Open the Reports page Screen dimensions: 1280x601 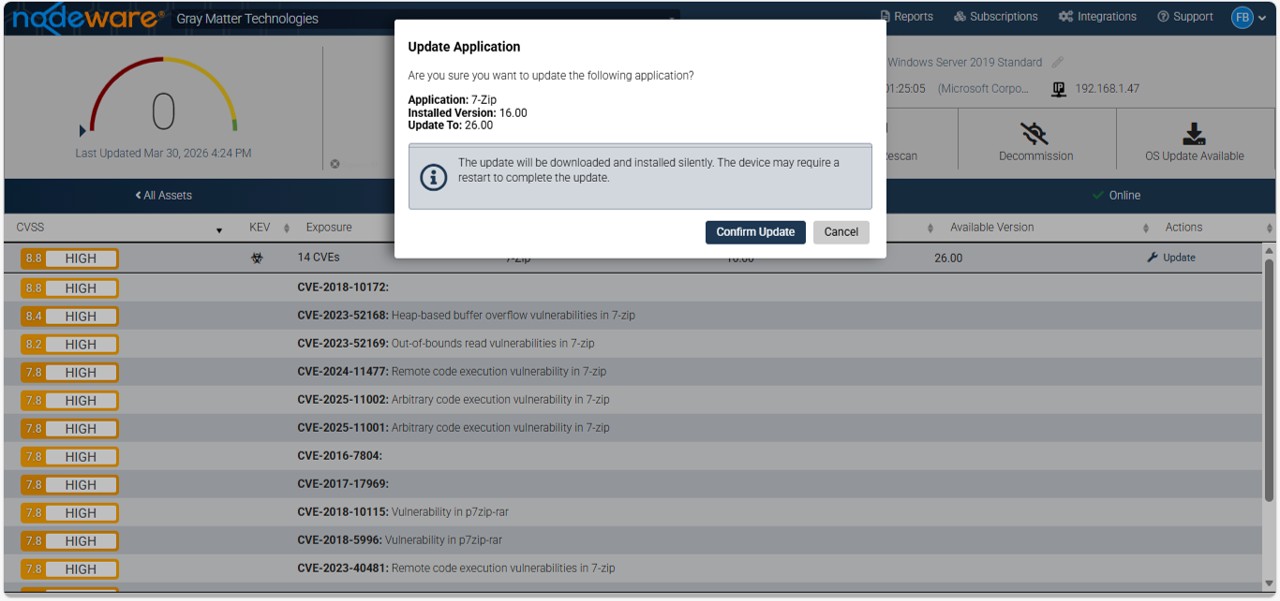pyautogui.click(x=907, y=17)
